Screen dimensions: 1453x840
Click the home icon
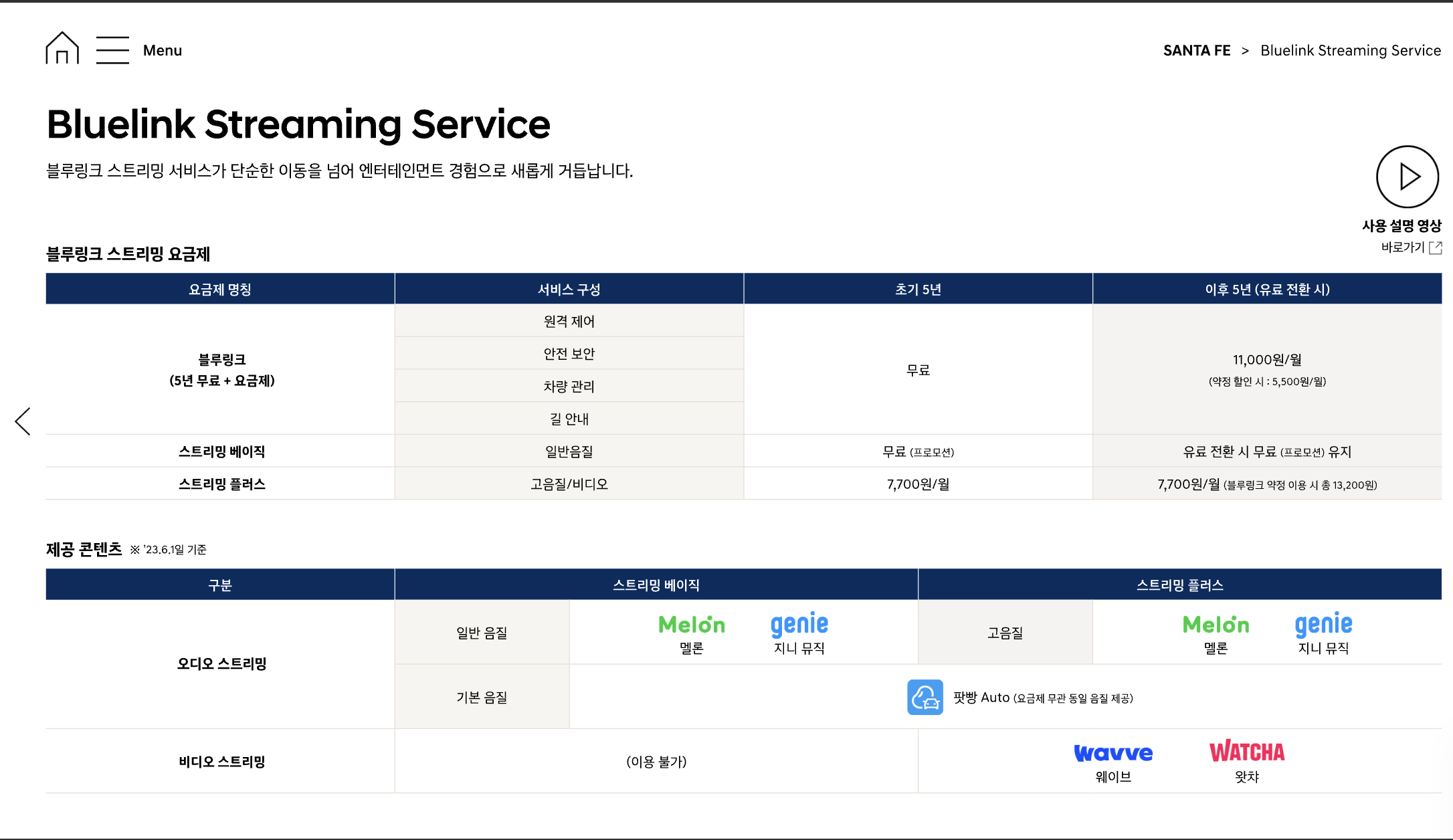point(62,48)
